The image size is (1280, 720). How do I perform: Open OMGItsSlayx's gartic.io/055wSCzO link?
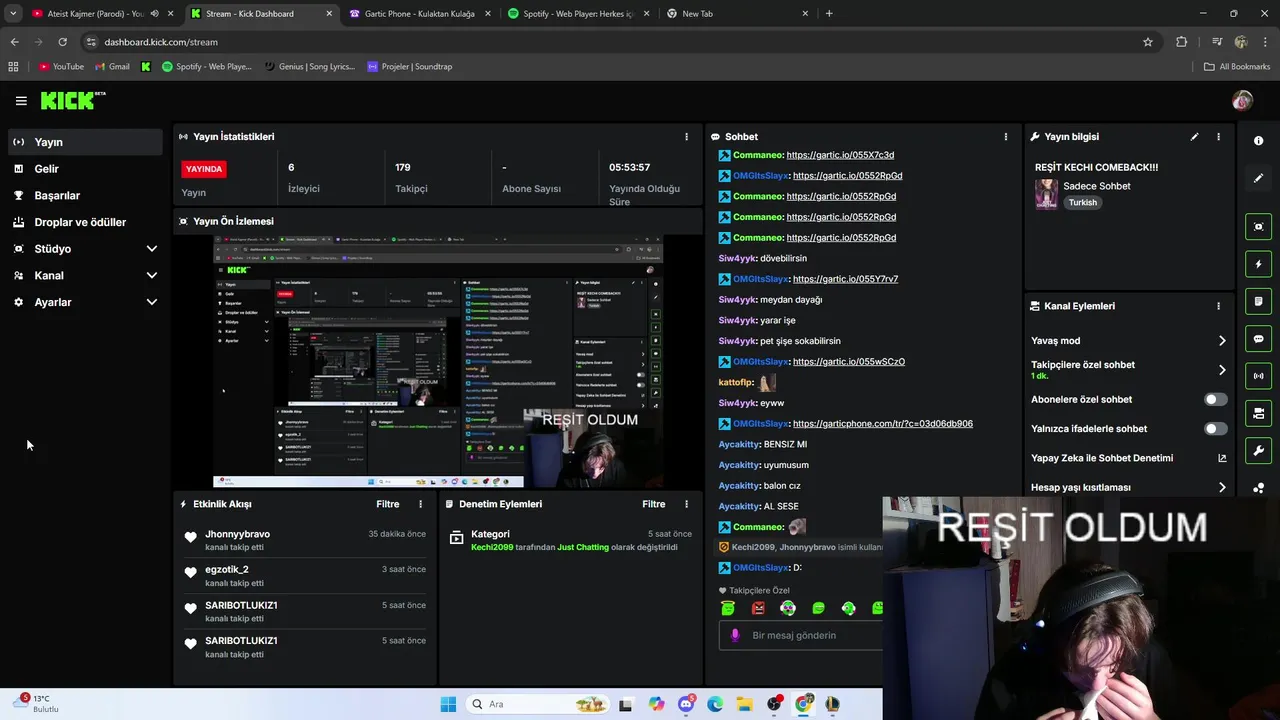pos(848,362)
